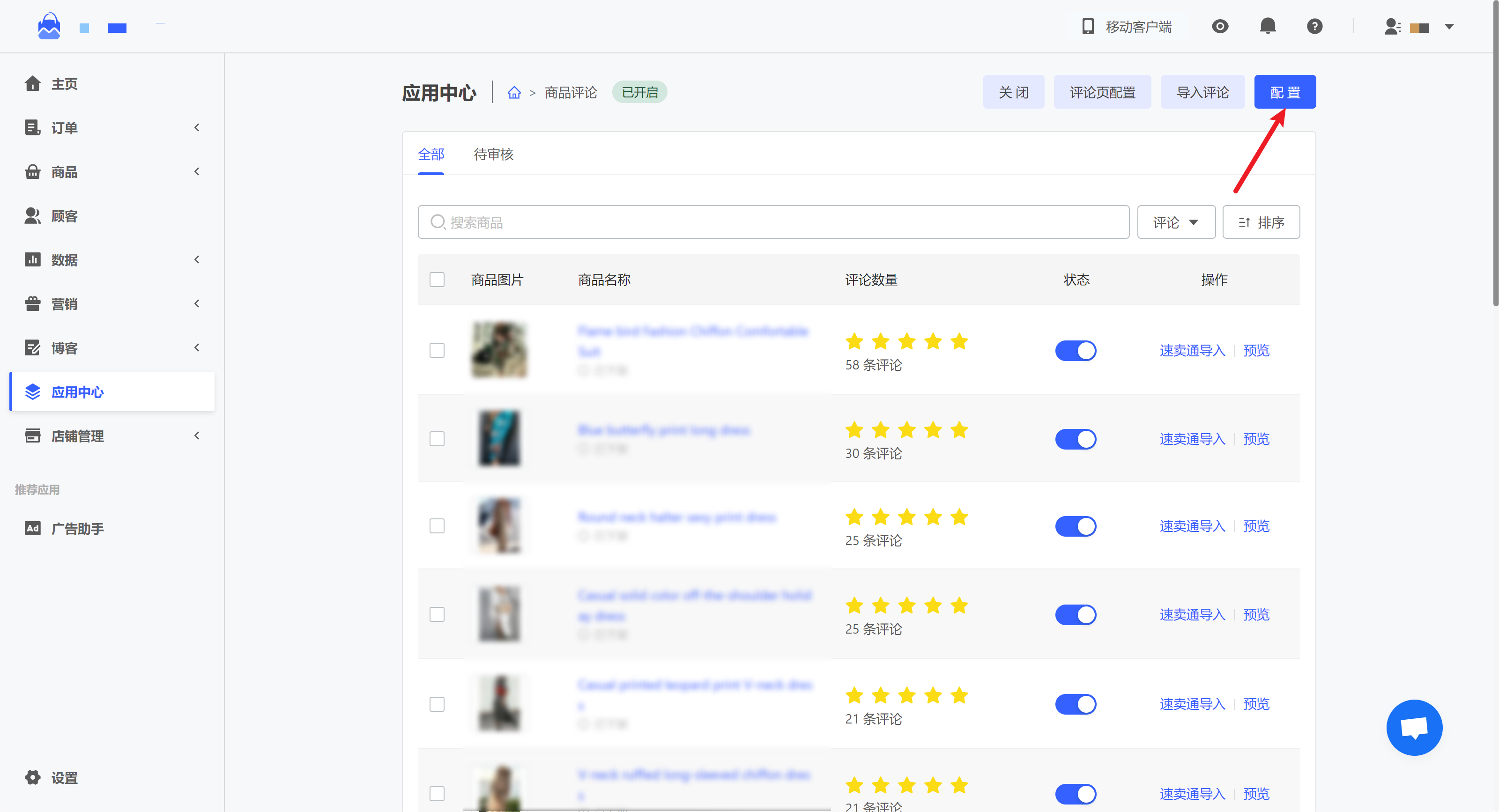Open the 评论 filter dropdown
This screenshot has width=1499, height=812.
[x=1176, y=222]
